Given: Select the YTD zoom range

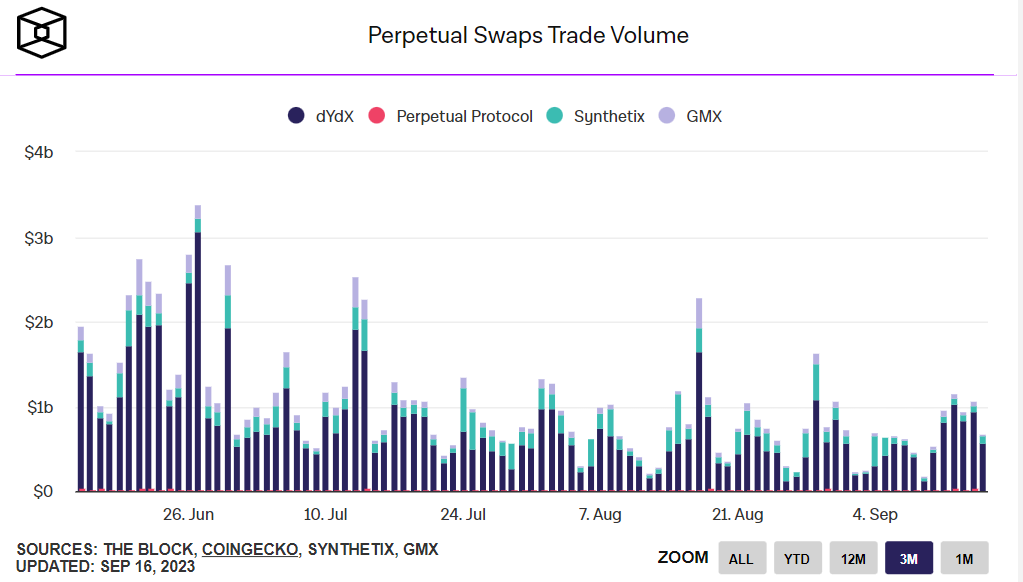Looking at the screenshot, I should pos(797,557).
